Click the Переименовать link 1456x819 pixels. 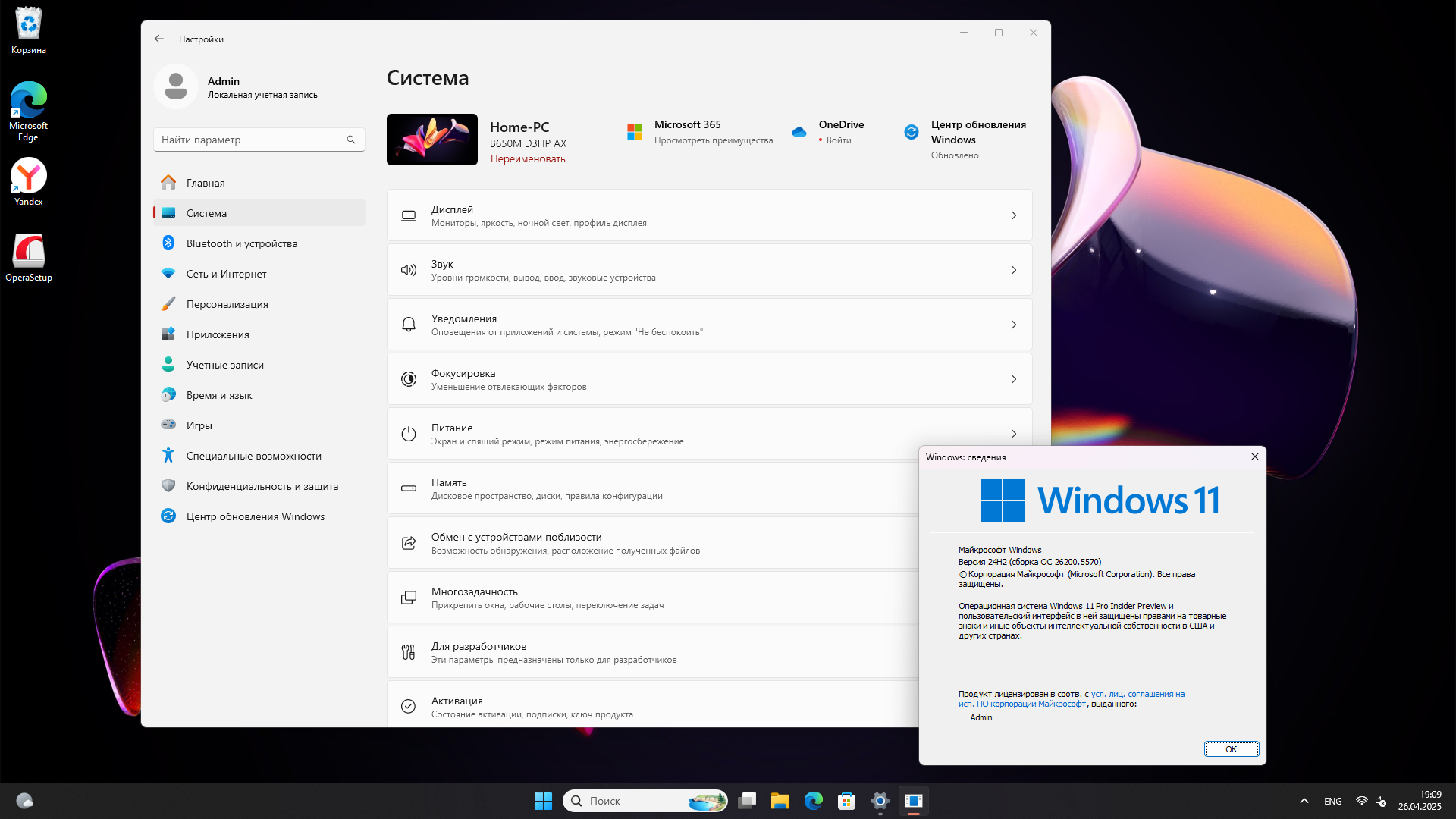(x=528, y=159)
